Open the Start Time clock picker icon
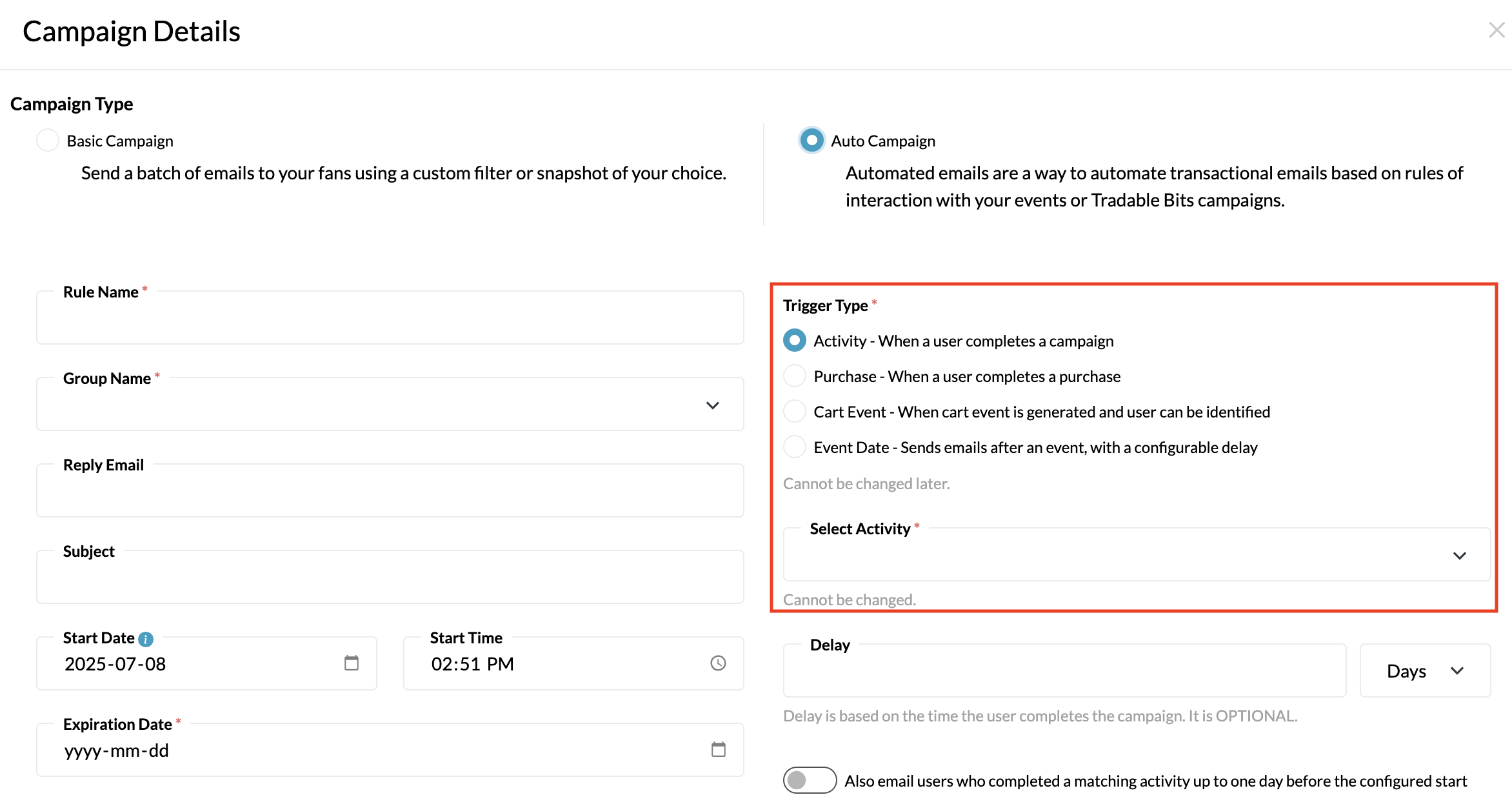Viewport: 1512px width, 795px height. coord(718,663)
